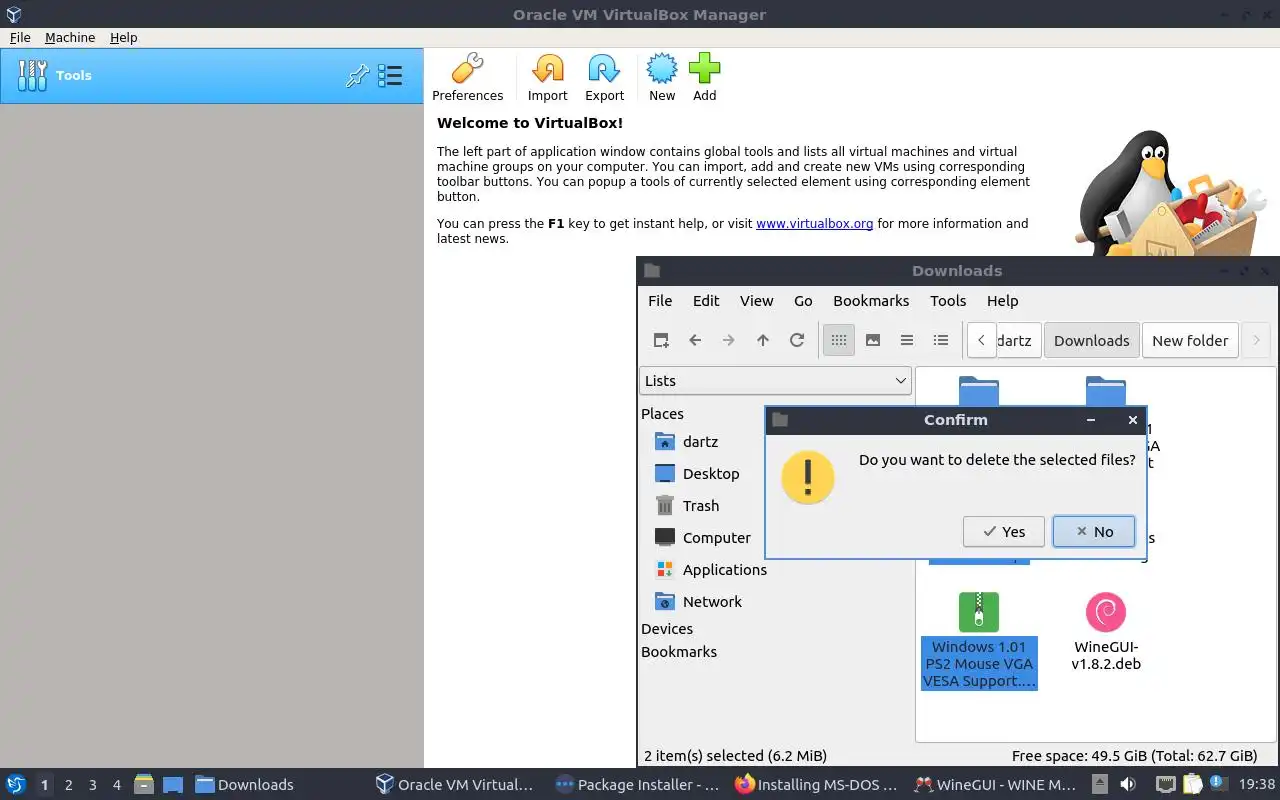The width and height of the screenshot is (1280, 800).
Task: Reload the Downloads folder view
Action: click(x=797, y=340)
